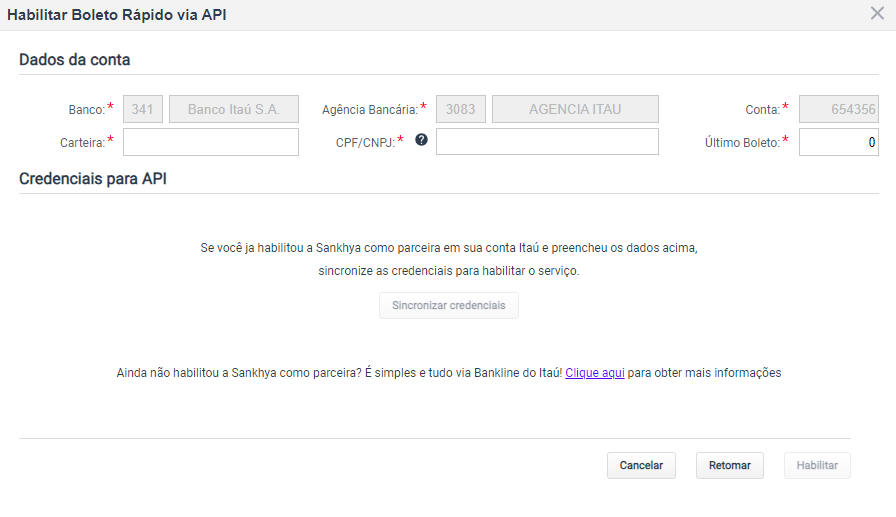Open the Clique aqui link
This screenshot has height=517, width=896.
pyautogui.click(x=595, y=372)
